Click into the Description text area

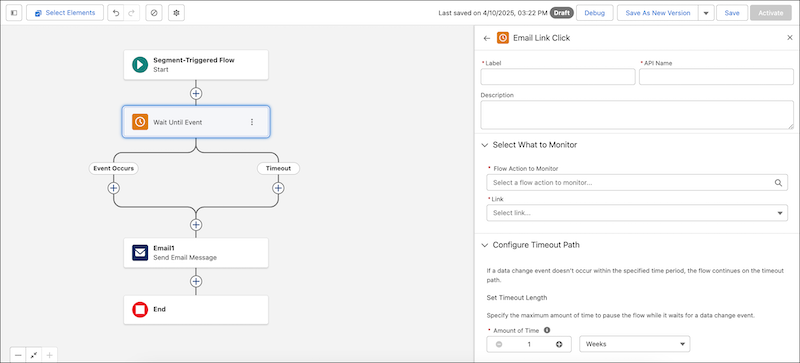pos(637,115)
